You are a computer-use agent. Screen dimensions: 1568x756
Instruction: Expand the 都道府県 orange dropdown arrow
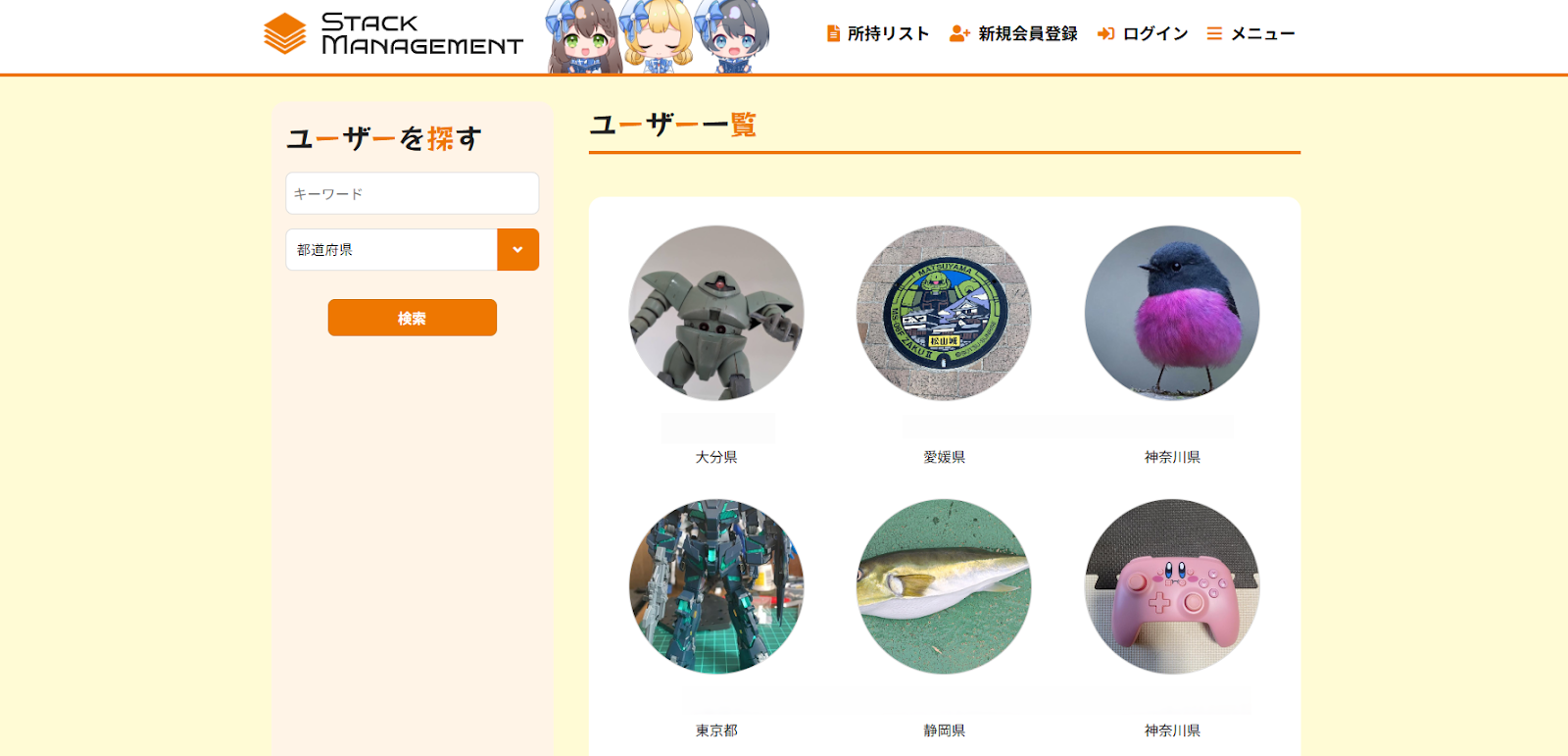[x=517, y=250]
